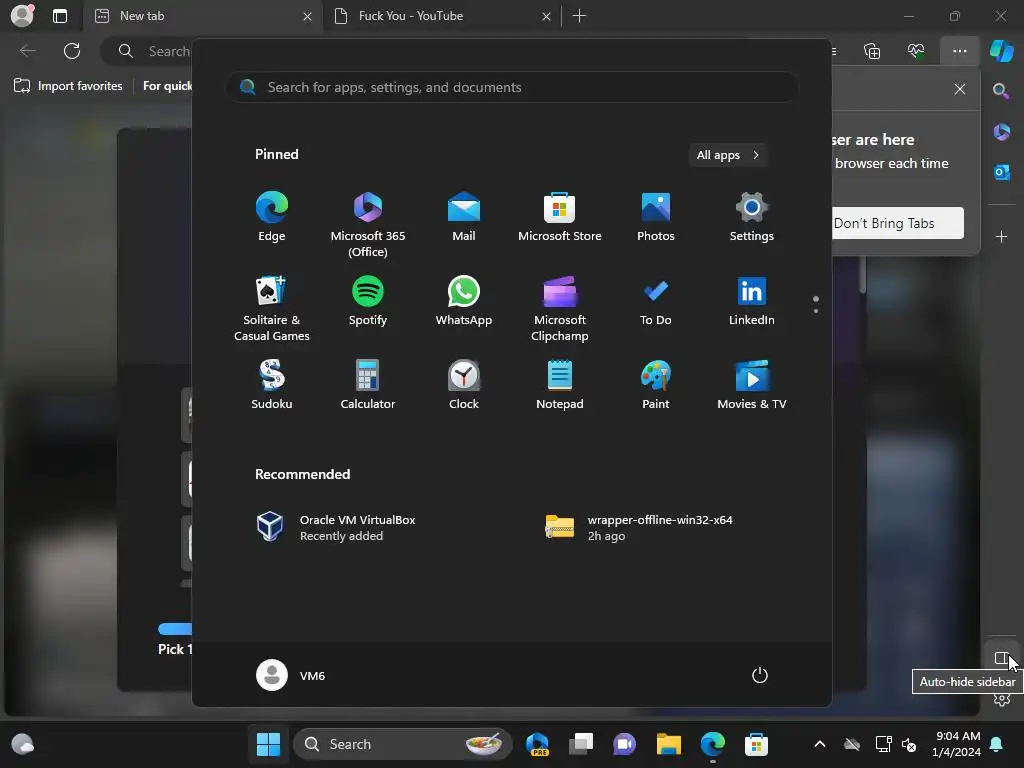Open the weather widget on taskbar
Screen dimensions: 1024x768
coord(23,744)
